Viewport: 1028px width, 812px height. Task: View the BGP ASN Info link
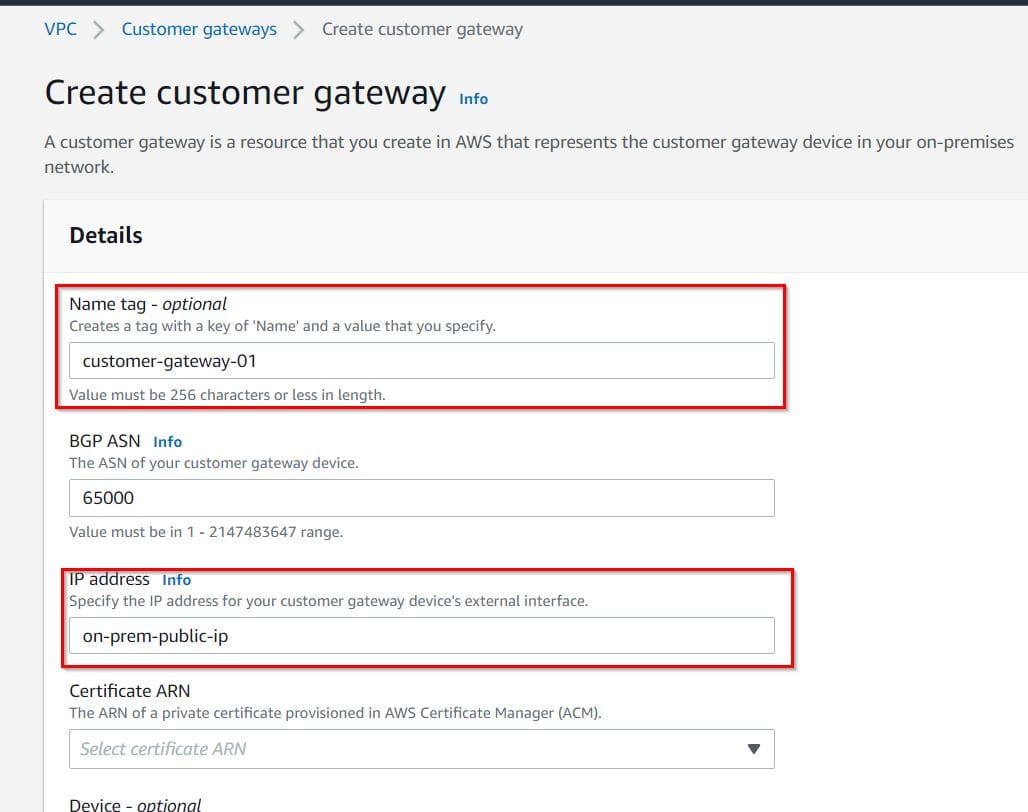(x=167, y=441)
